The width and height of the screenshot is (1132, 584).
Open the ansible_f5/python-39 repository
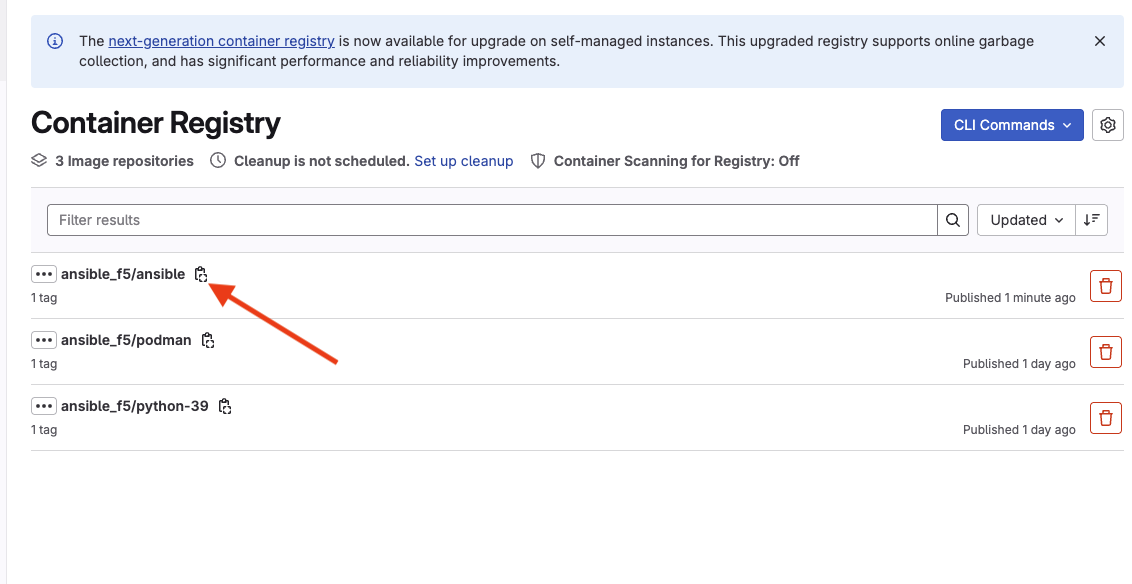pos(134,406)
